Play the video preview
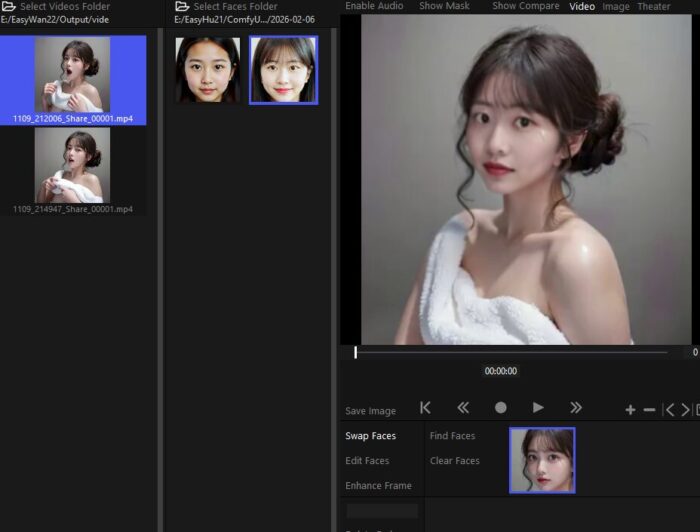The width and height of the screenshot is (700, 532). (x=538, y=408)
